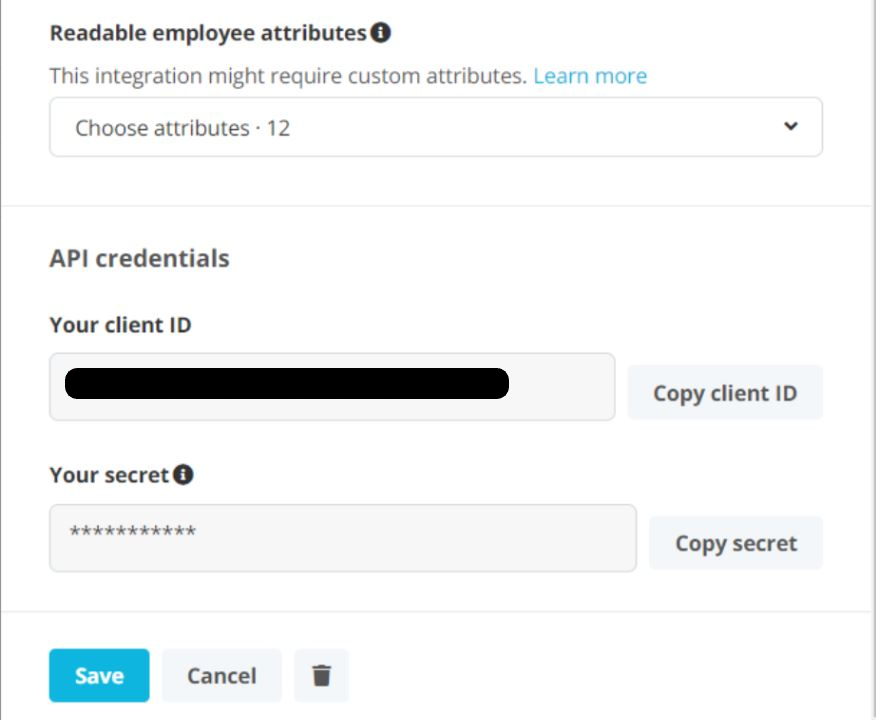Click the API credentials heading
Viewport: 876px width, 720px height.
click(139, 258)
